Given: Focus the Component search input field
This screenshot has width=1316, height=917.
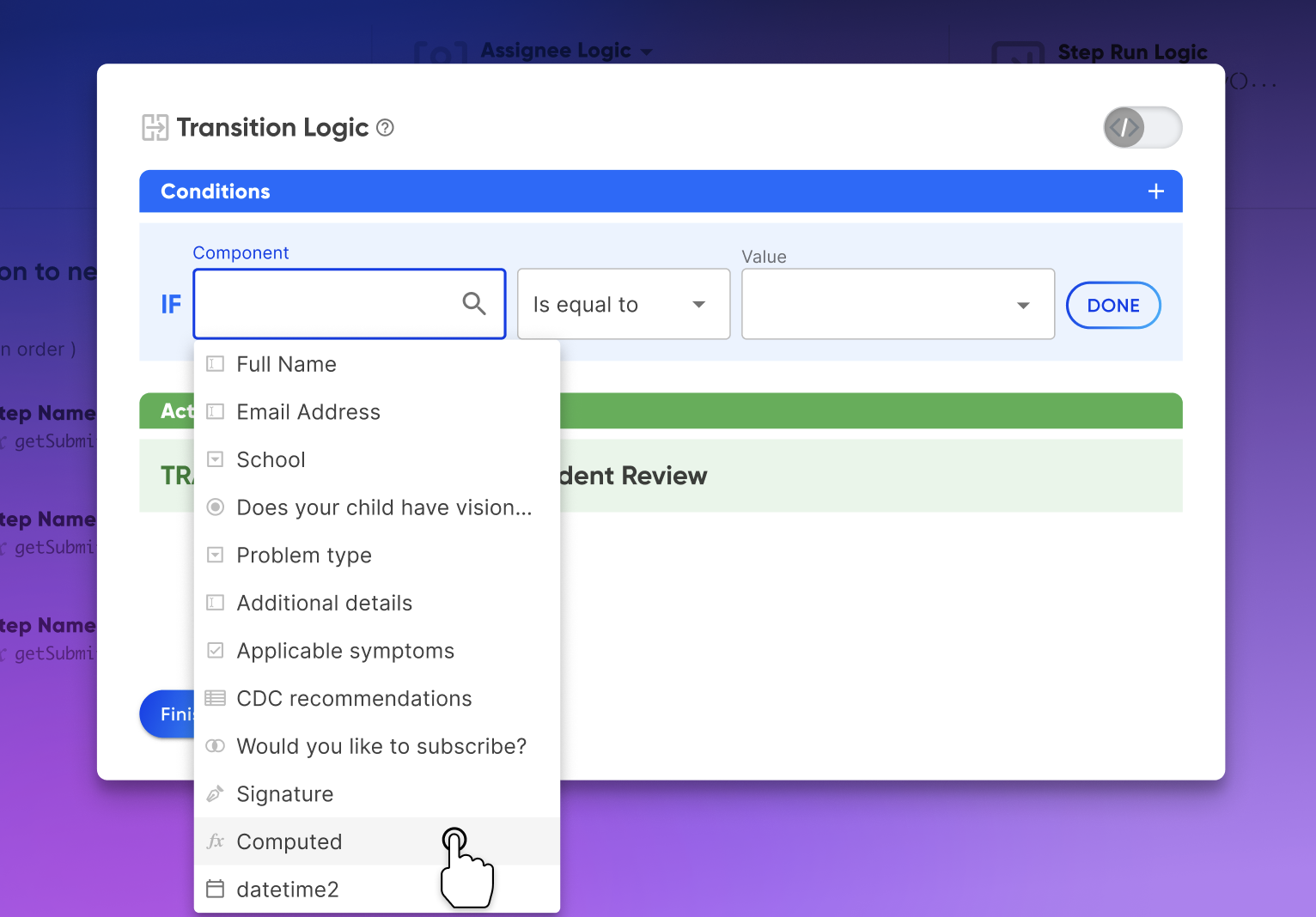Looking at the screenshot, I should tap(350, 304).
